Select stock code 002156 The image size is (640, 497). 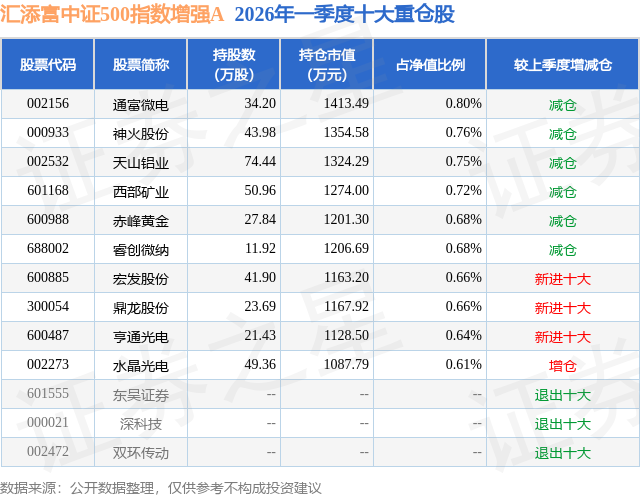point(48,104)
